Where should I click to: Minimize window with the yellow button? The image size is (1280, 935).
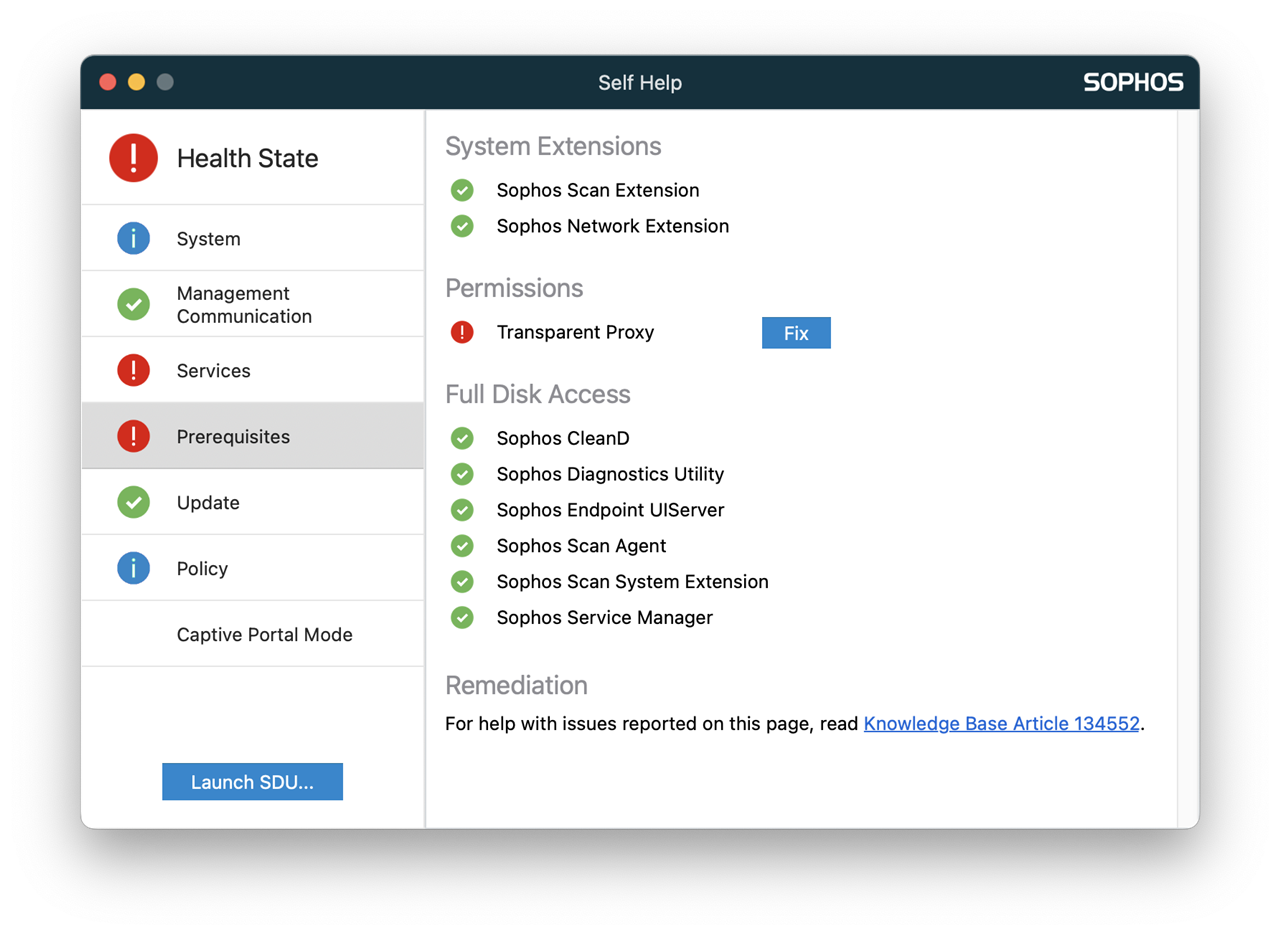click(x=136, y=82)
